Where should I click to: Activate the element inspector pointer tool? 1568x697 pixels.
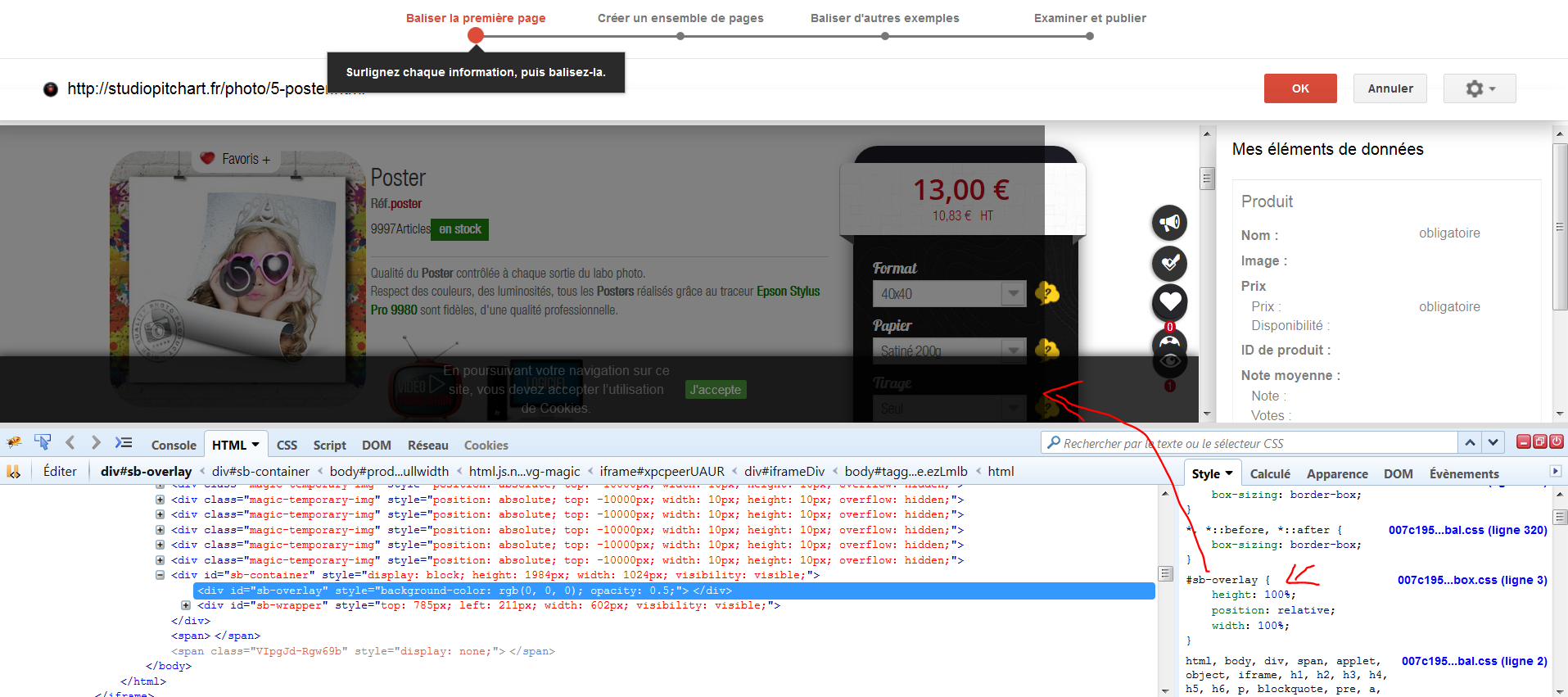click(x=43, y=443)
